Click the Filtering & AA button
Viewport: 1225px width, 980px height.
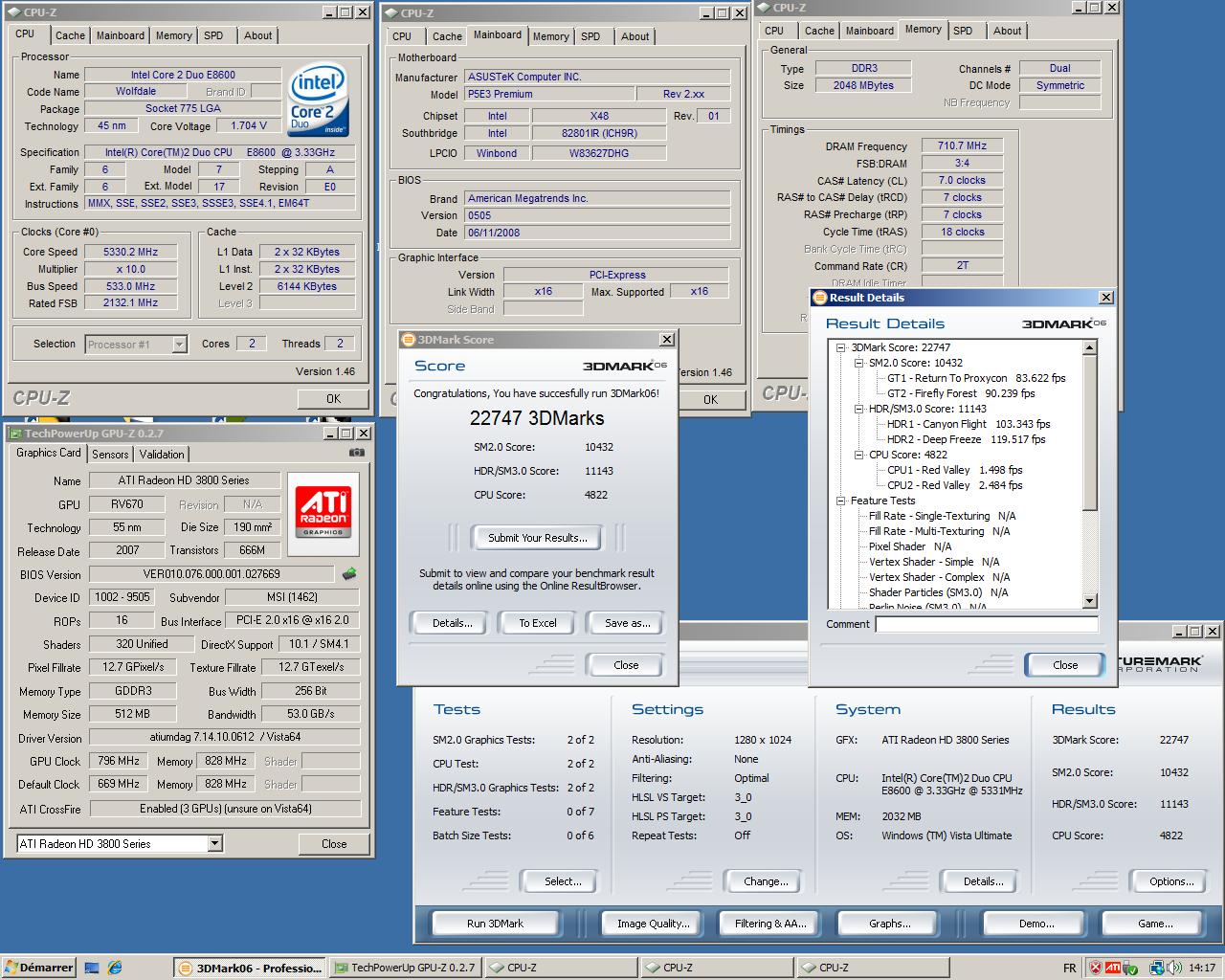(770, 924)
